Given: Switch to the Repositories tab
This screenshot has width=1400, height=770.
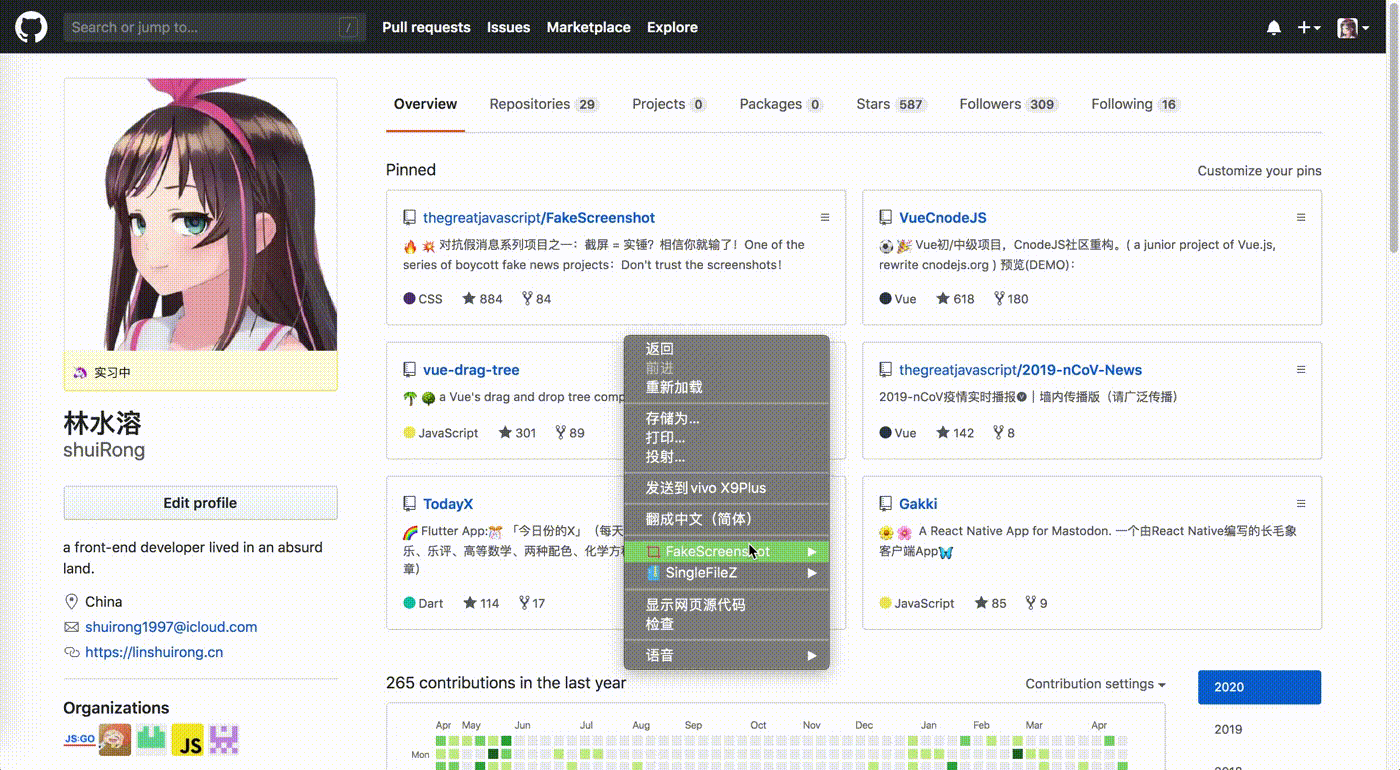Looking at the screenshot, I should [x=542, y=104].
